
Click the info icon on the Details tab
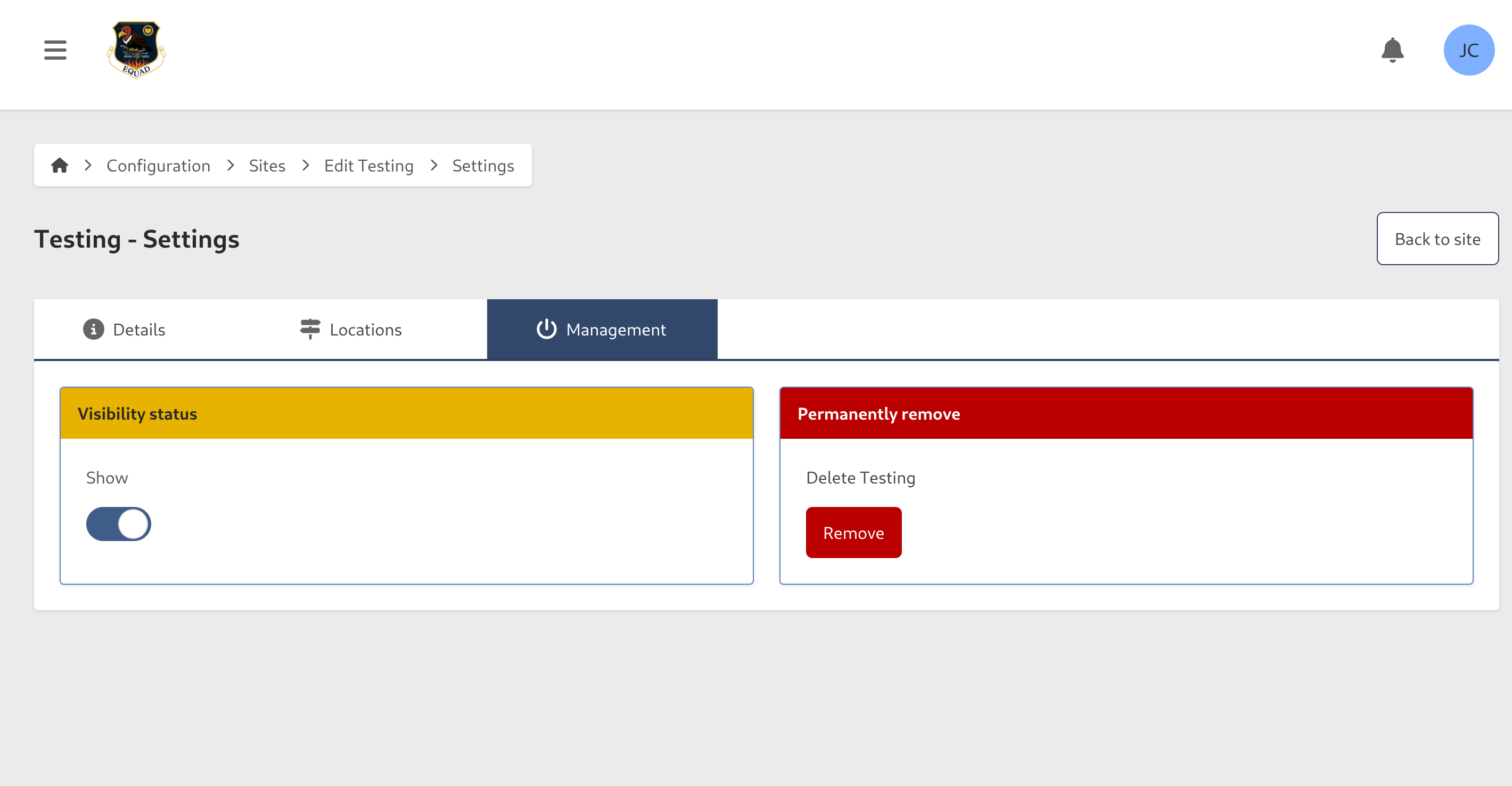(x=93, y=329)
